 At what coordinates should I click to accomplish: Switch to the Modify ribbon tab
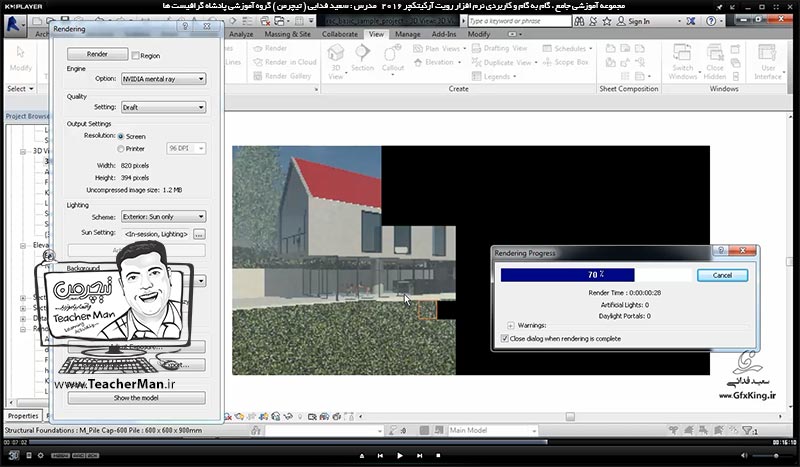(479, 34)
